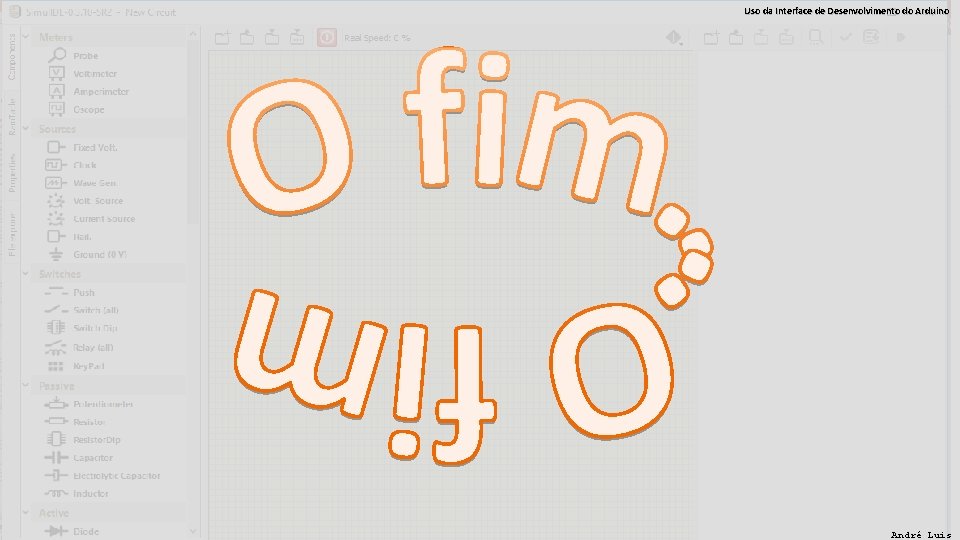
Task: Switch to the FileExplorer side tab
Action: click(11, 235)
